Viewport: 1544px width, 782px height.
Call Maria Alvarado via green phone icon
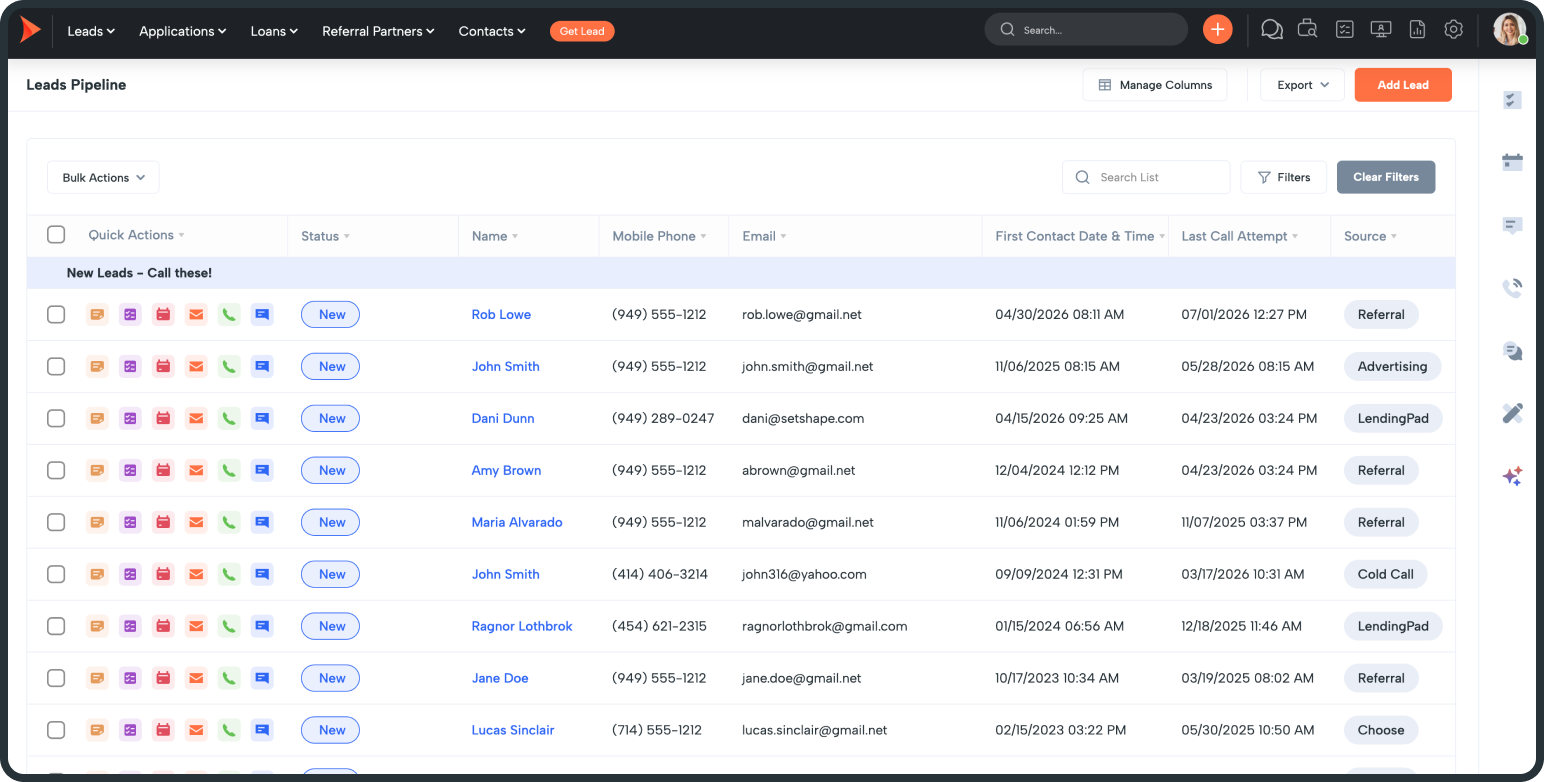(x=229, y=522)
